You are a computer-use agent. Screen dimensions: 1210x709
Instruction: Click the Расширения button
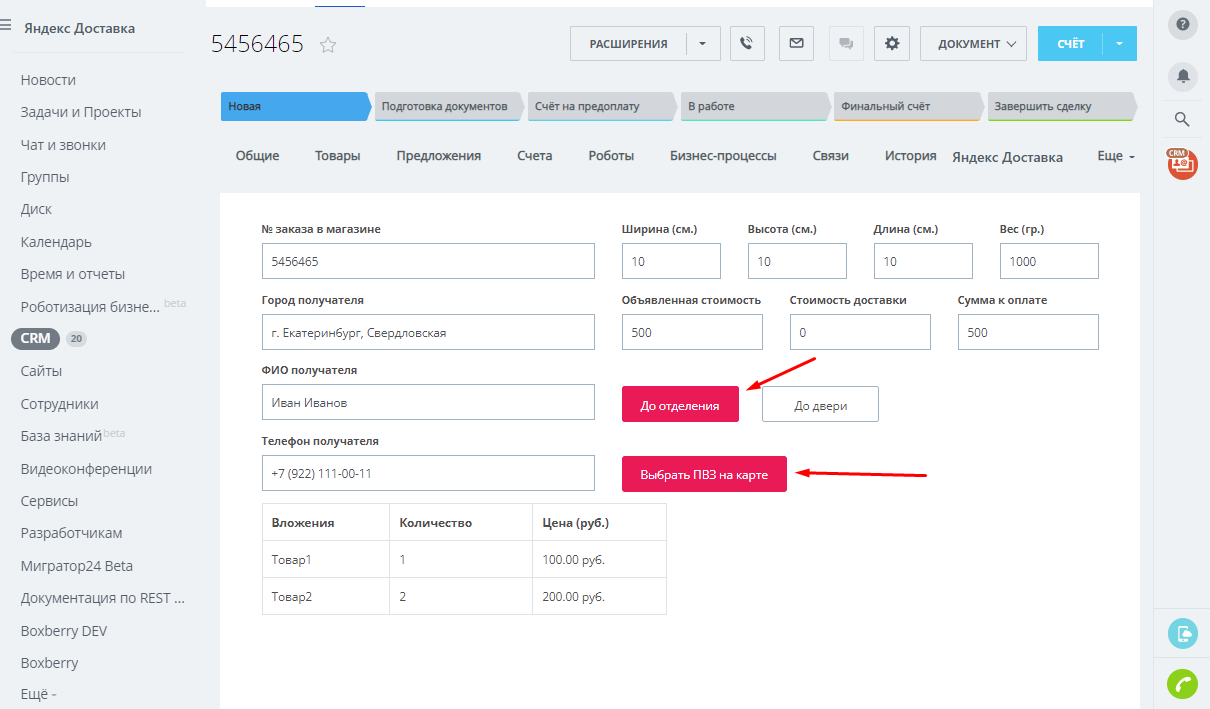628,44
